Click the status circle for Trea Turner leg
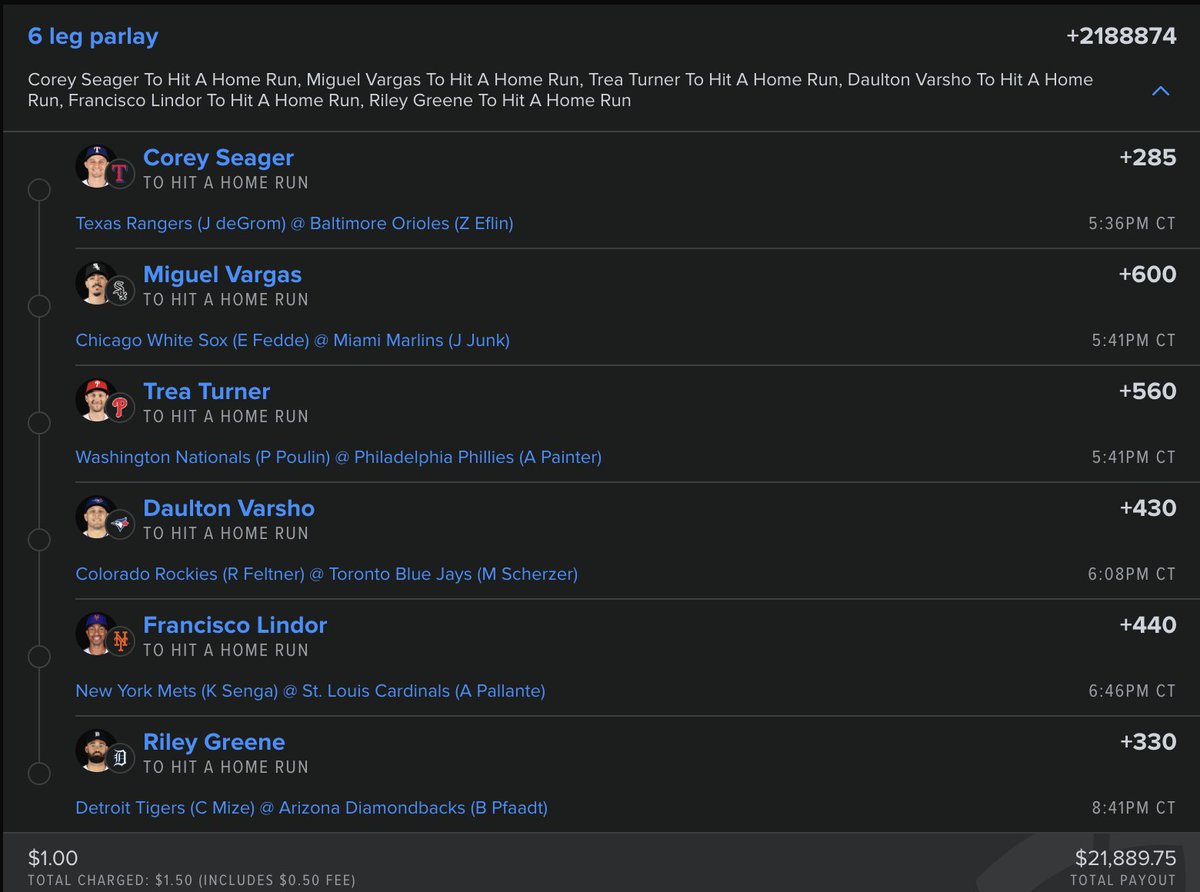 [x=39, y=423]
